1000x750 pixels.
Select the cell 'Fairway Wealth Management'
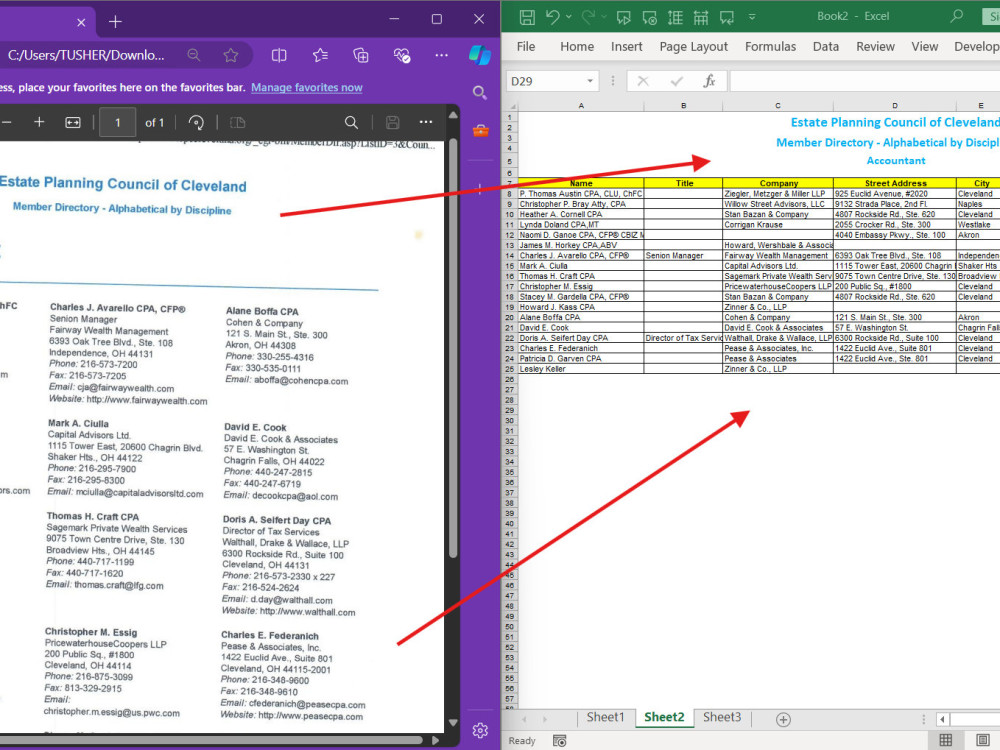(777, 255)
